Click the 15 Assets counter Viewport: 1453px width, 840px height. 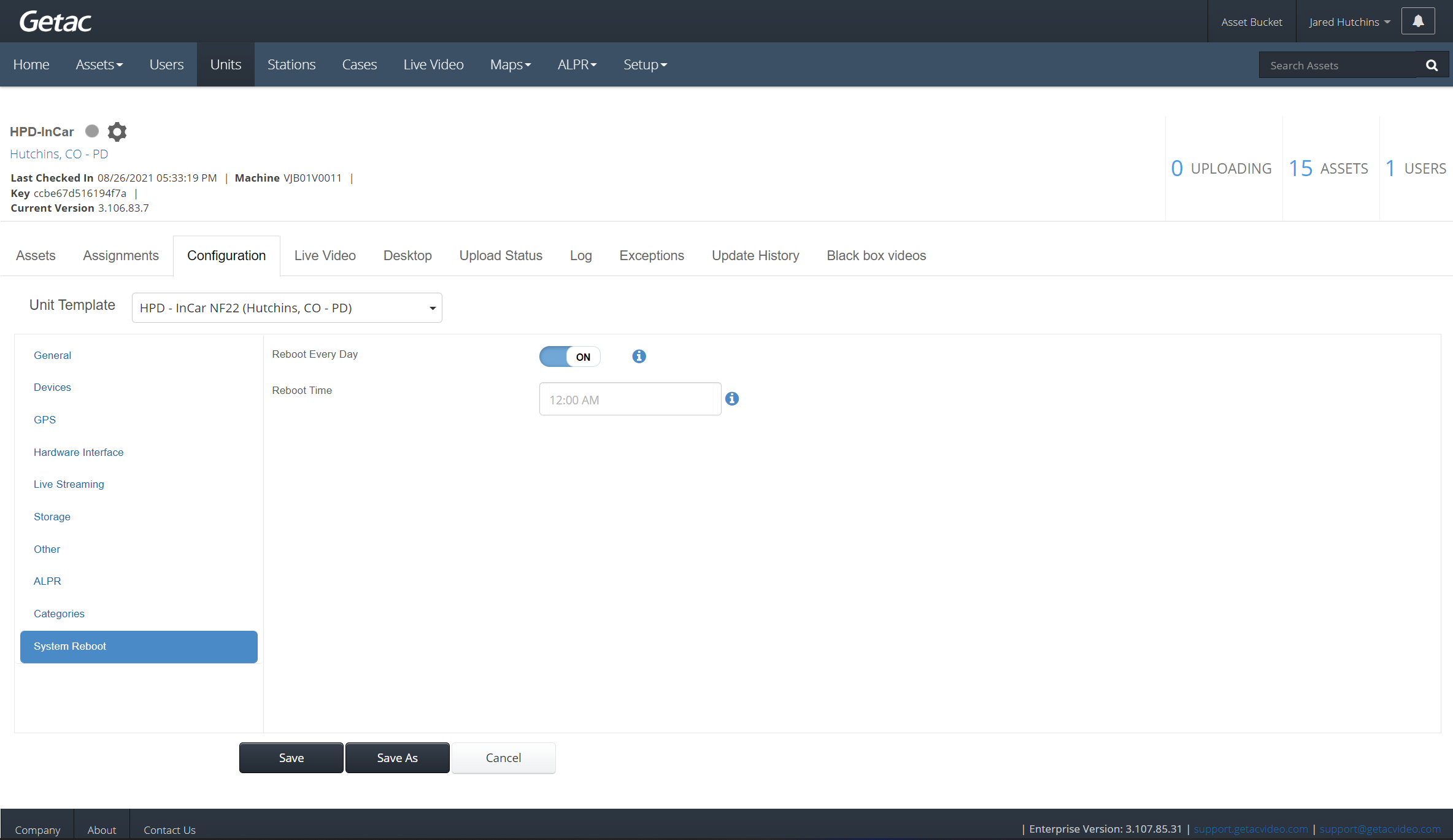(1328, 168)
